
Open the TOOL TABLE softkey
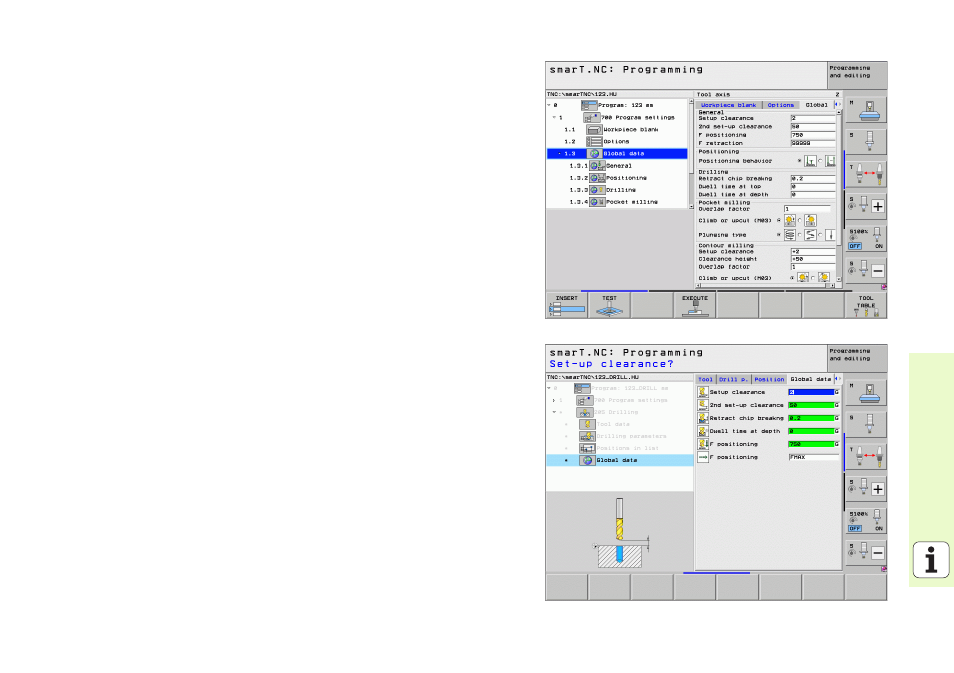[865, 305]
